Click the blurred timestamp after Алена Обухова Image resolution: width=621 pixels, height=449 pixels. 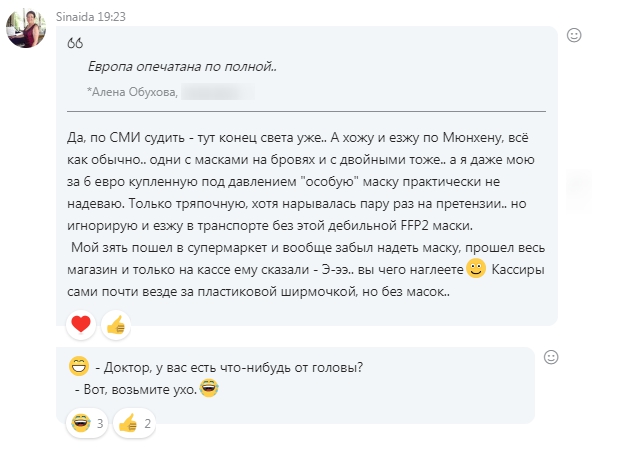[x=217, y=92]
